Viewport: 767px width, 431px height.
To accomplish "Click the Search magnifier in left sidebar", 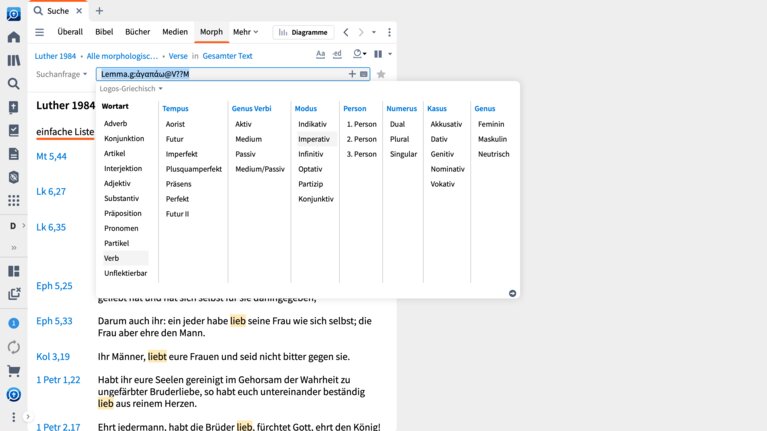I will point(14,84).
